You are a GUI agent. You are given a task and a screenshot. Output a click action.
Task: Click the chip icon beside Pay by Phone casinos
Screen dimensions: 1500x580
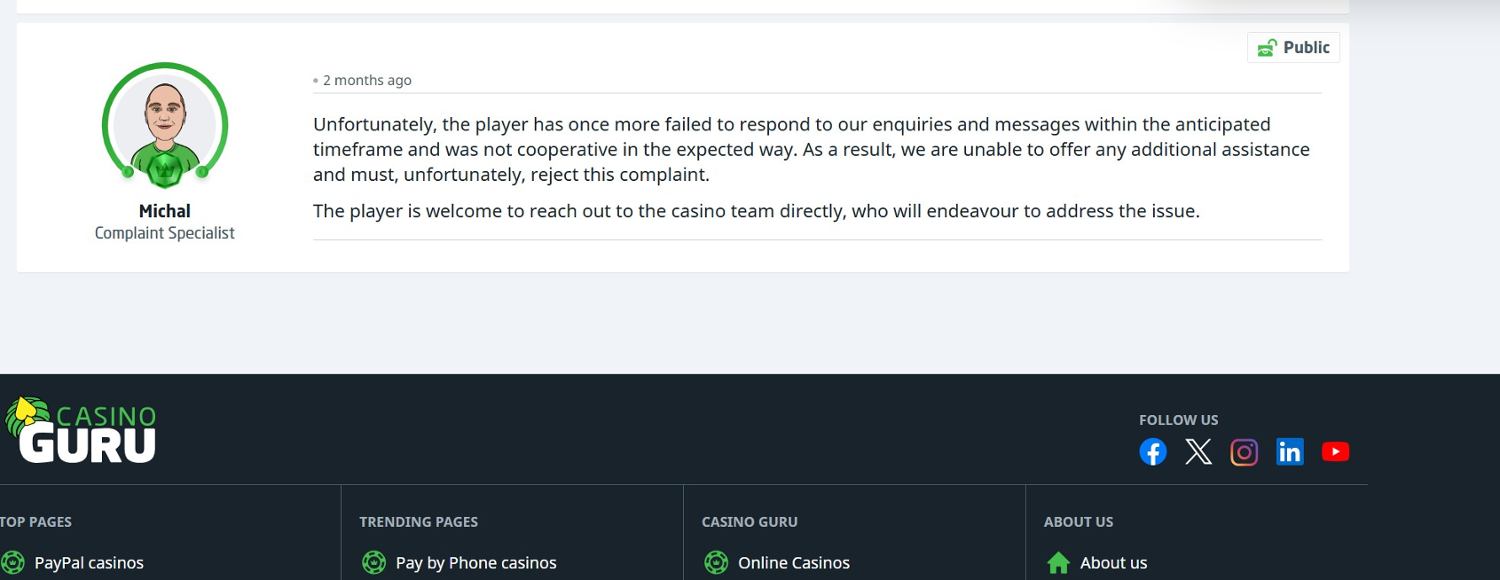[x=374, y=563]
